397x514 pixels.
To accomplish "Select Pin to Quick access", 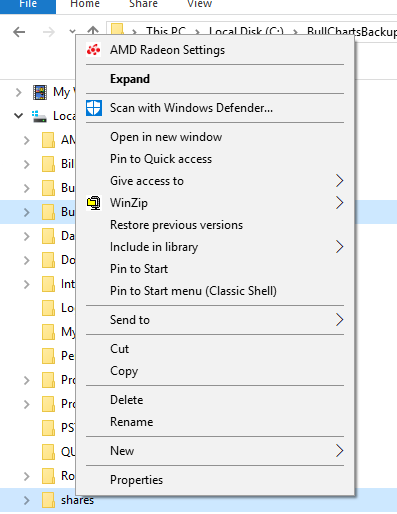I will tap(215, 159).
